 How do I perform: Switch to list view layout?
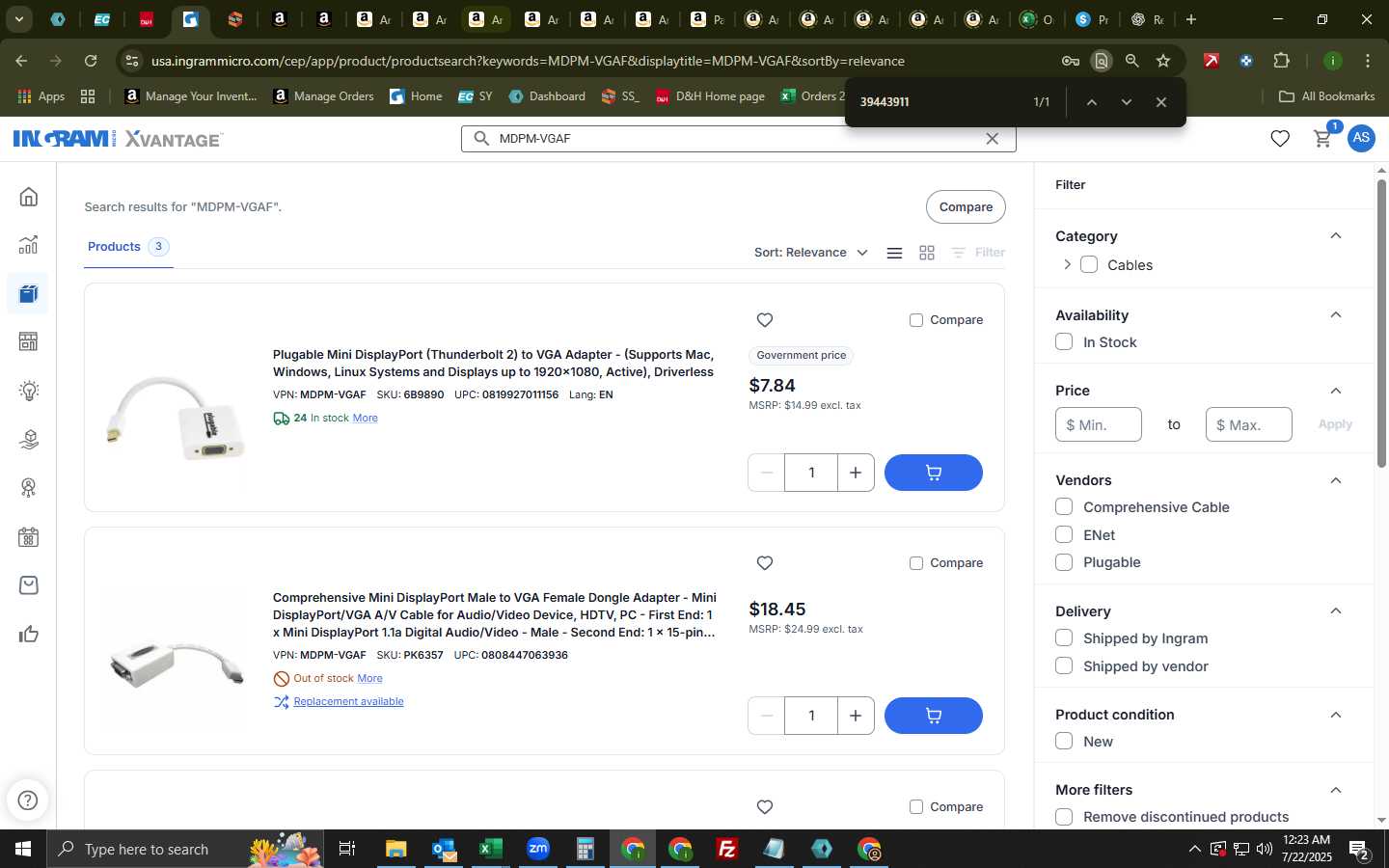(894, 253)
